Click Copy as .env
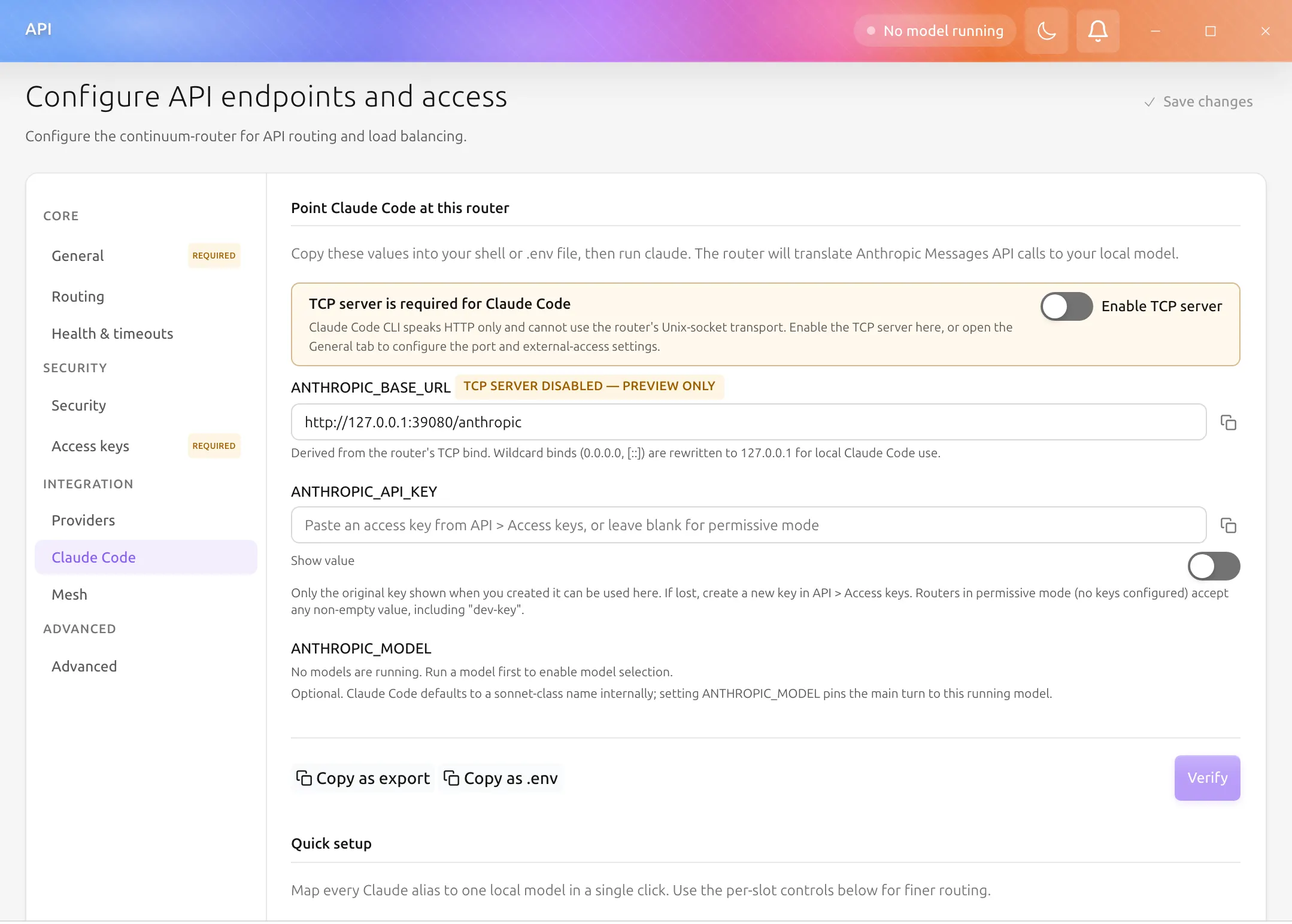The width and height of the screenshot is (1292, 924). click(x=501, y=779)
